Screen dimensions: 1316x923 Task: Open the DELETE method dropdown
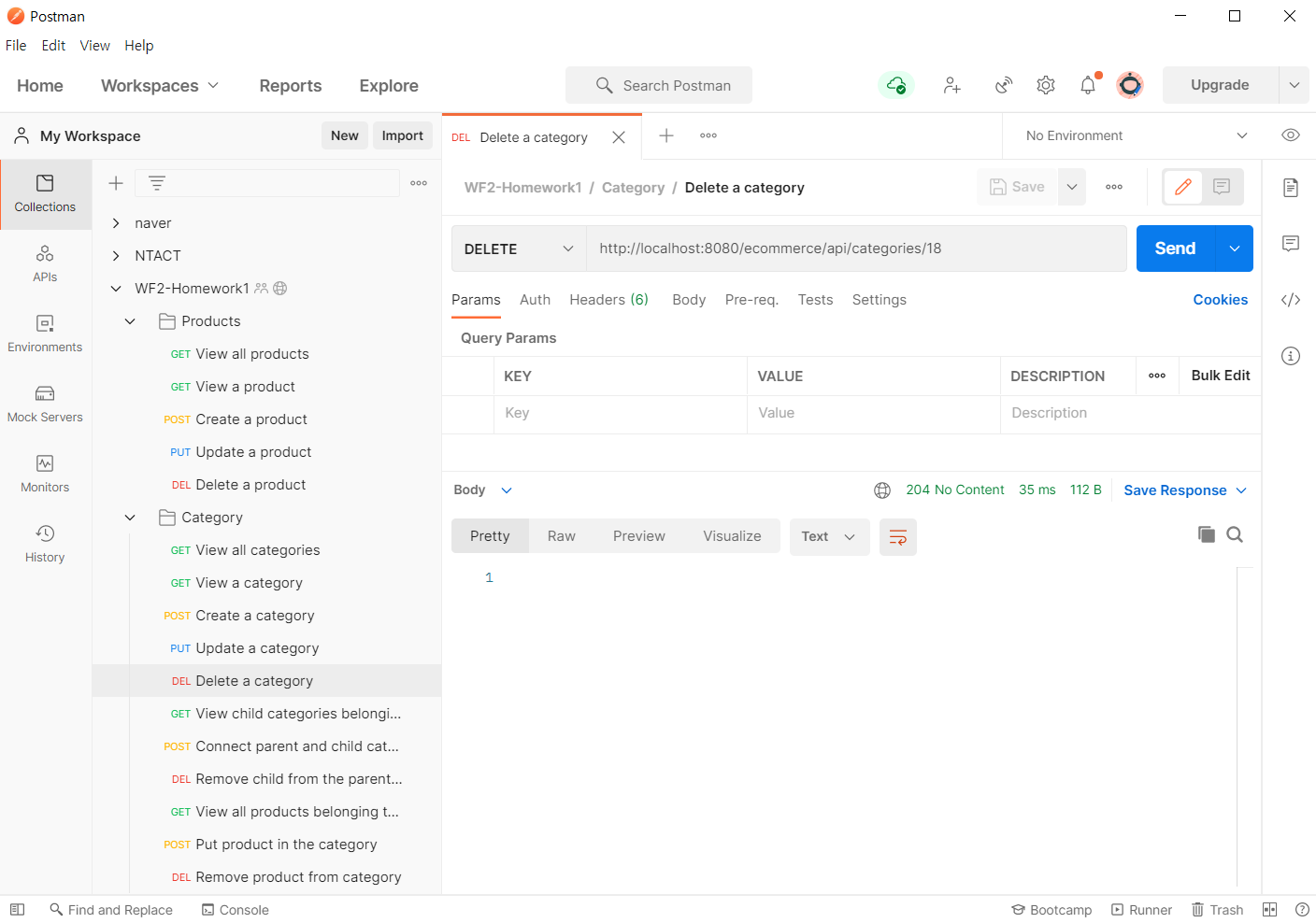coord(519,248)
